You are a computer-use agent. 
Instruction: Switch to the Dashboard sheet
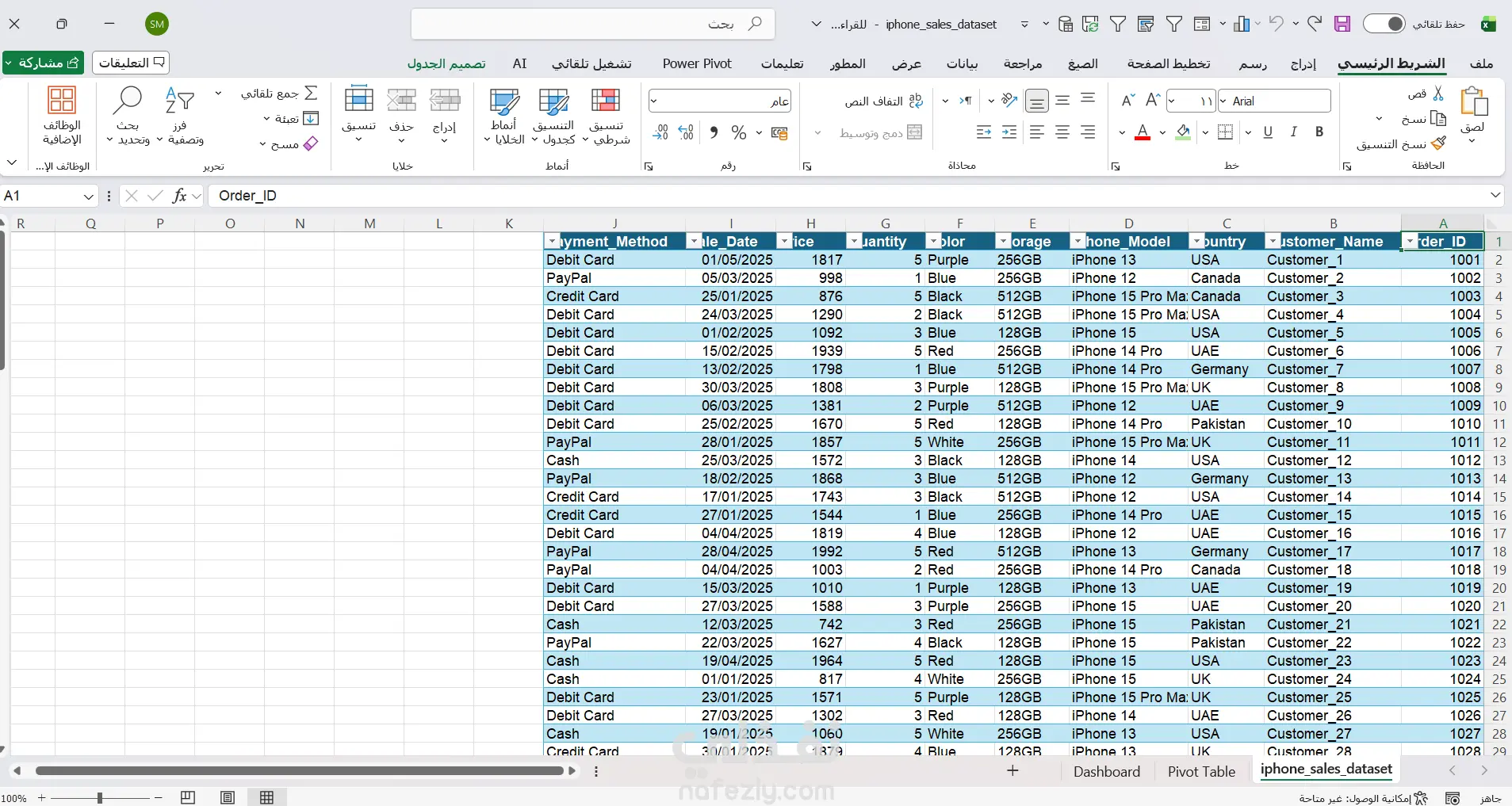pyautogui.click(x=1107, y=772)
